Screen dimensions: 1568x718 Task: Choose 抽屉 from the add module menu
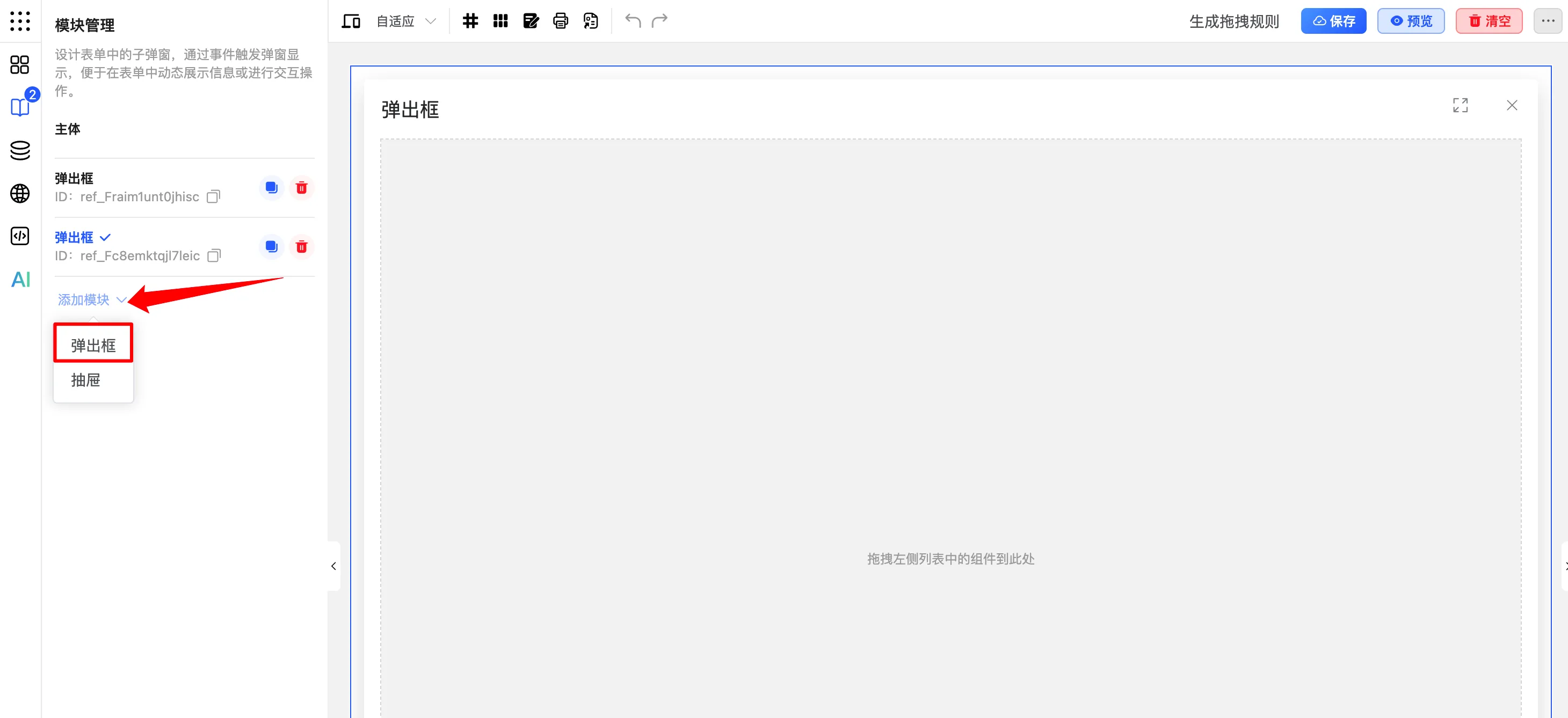pyautogui.click(x=86, y=380)
